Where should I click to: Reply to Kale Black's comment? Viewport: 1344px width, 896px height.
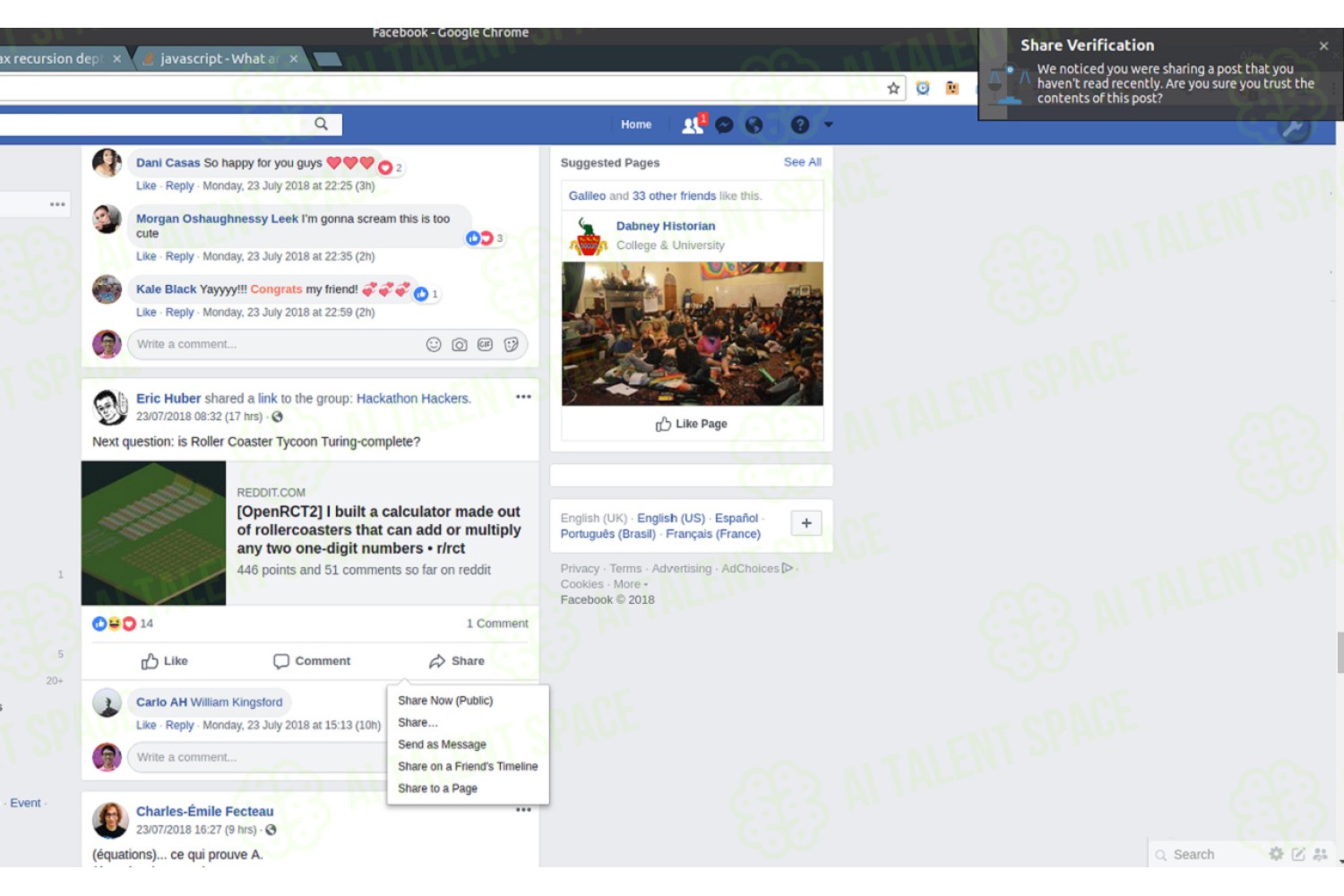[x=179, y=312]
